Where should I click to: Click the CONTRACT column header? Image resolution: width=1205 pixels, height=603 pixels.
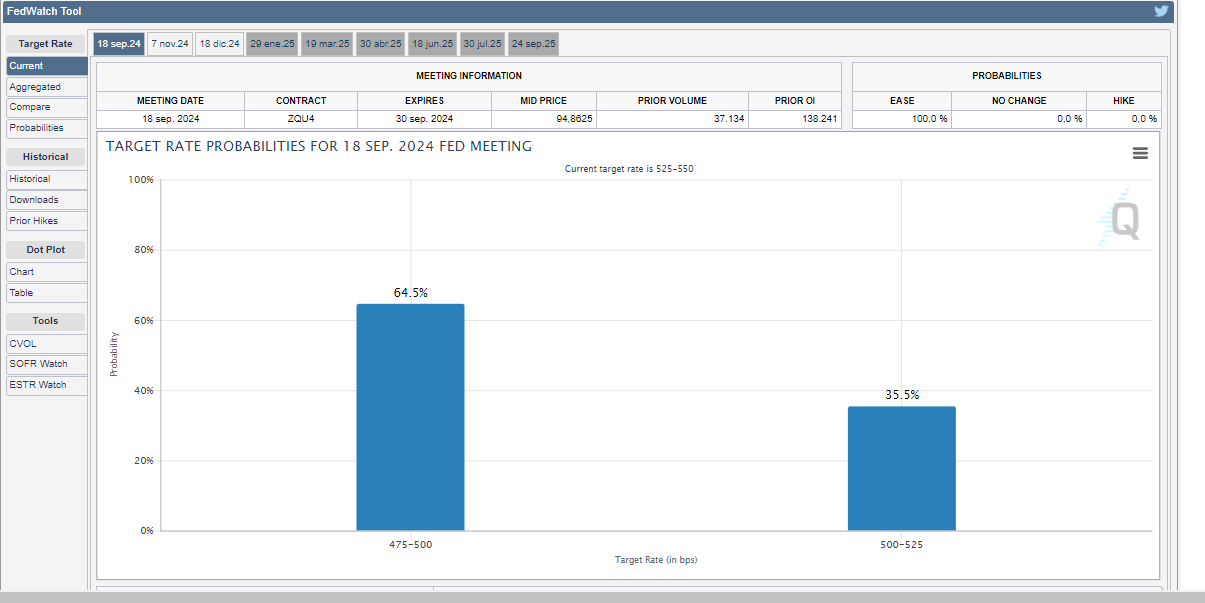301,101
